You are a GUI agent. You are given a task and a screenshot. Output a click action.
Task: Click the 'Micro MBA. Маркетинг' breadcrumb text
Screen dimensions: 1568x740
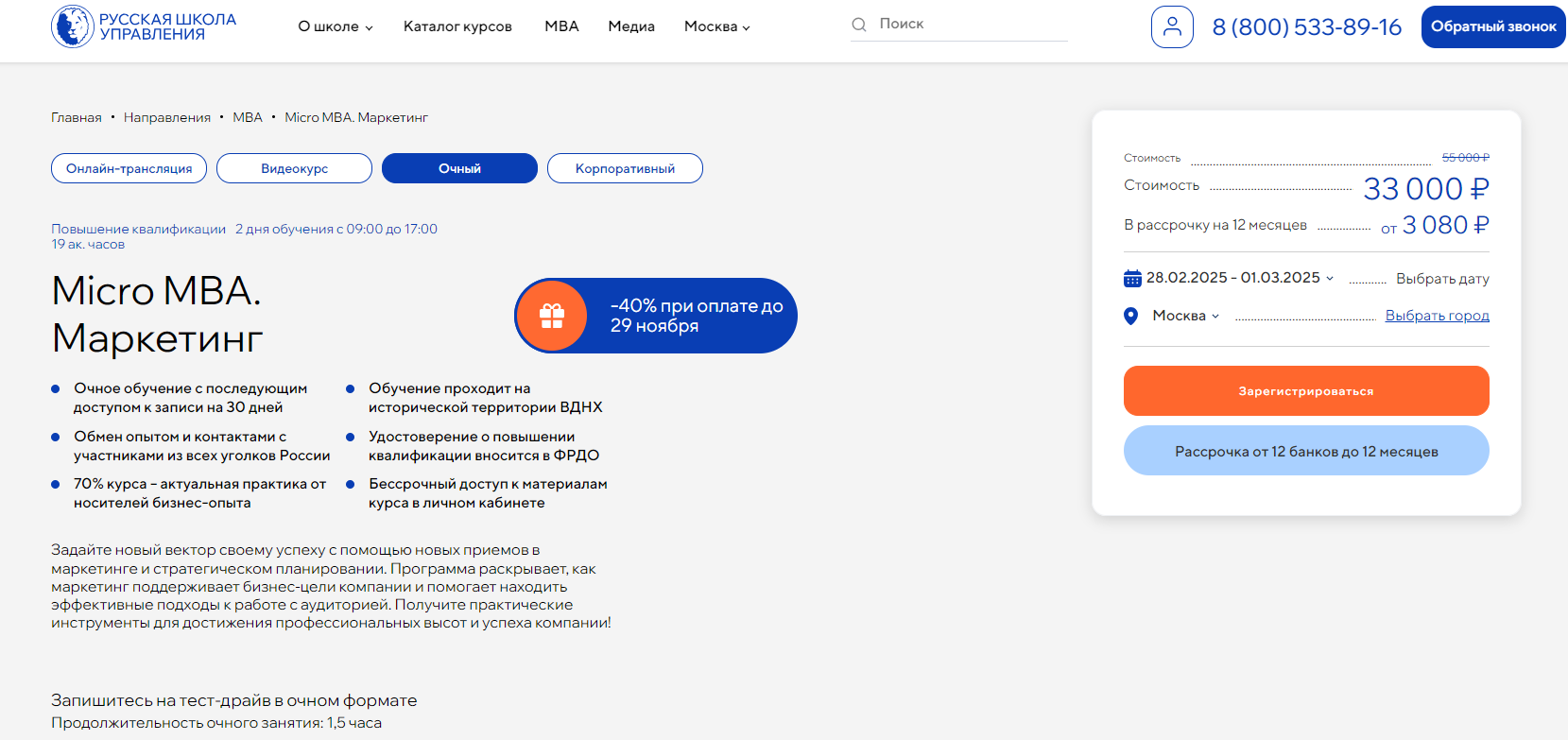pos(356,117)
